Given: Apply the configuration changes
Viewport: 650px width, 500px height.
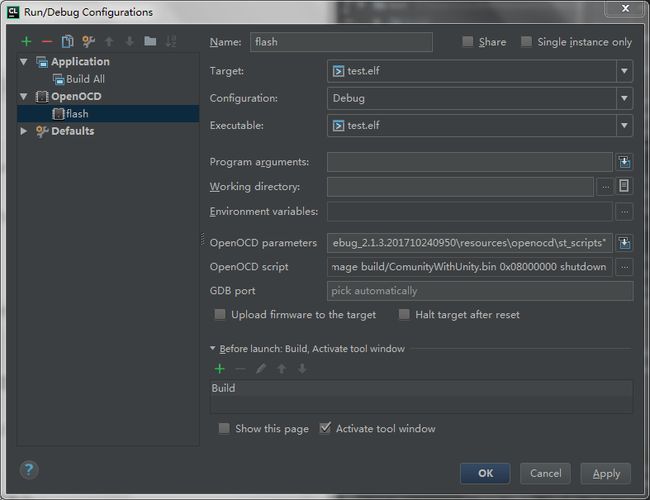Looking at the screenshot, I should (x=606, y=473).
